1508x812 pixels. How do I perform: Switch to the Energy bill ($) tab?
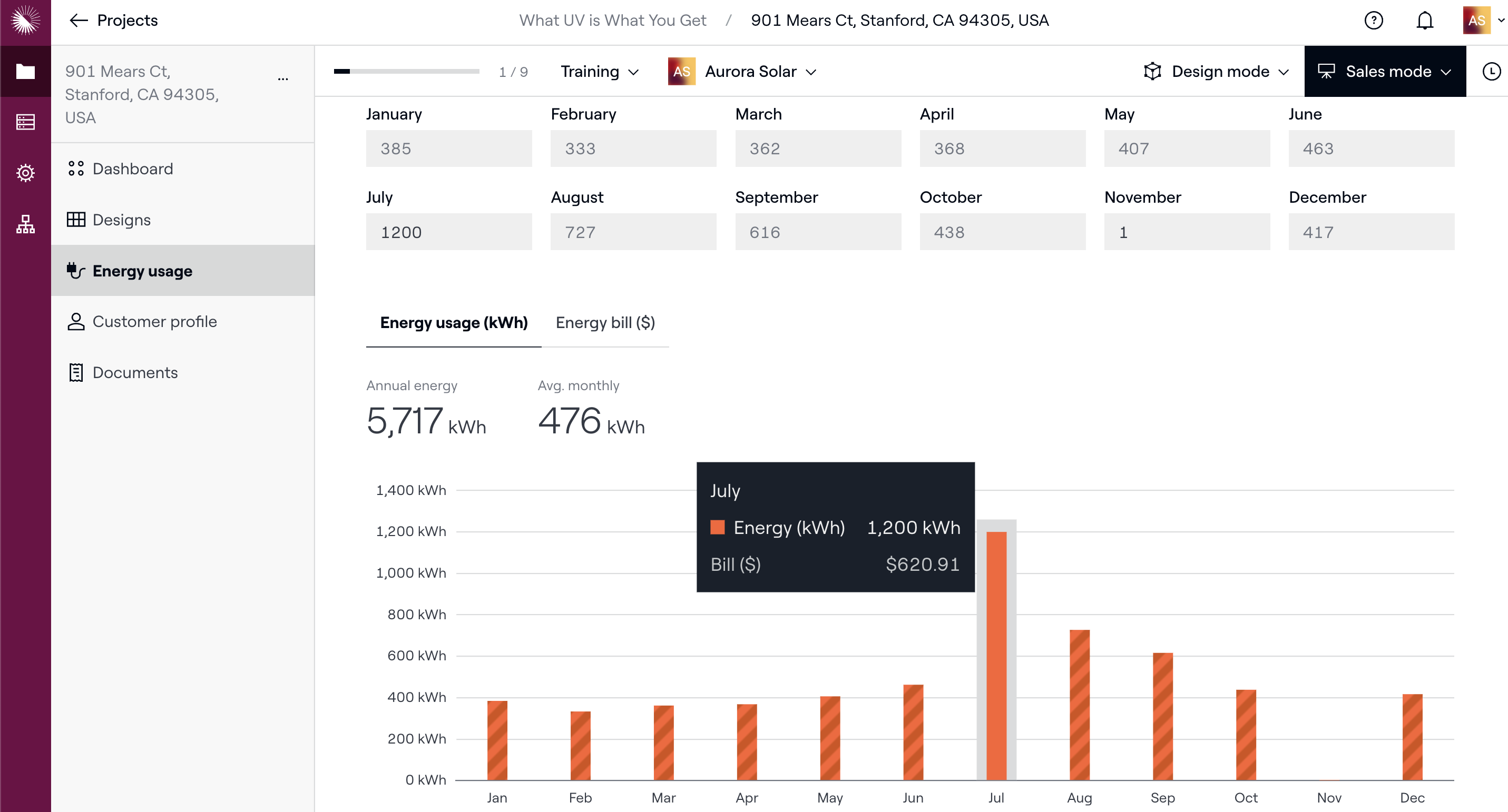pyautogui.click(x=605, y=323)
